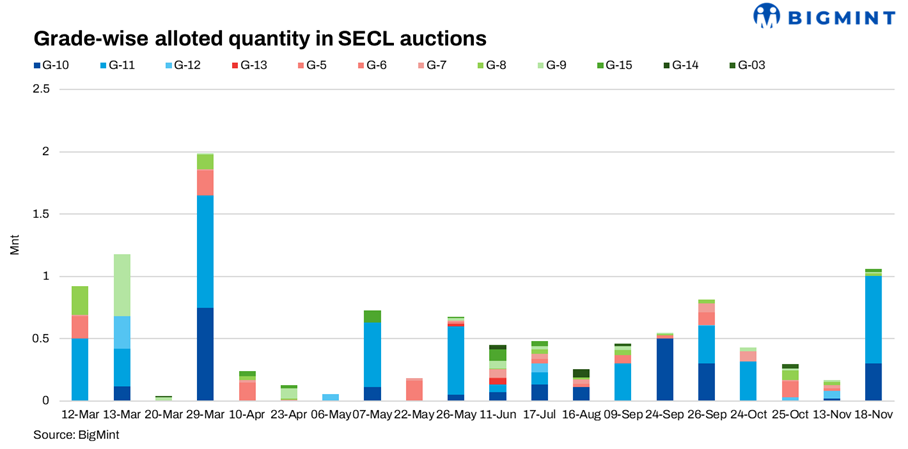
Task: Select the 18-Nov x-axis date label
Action: coord(873,413)
